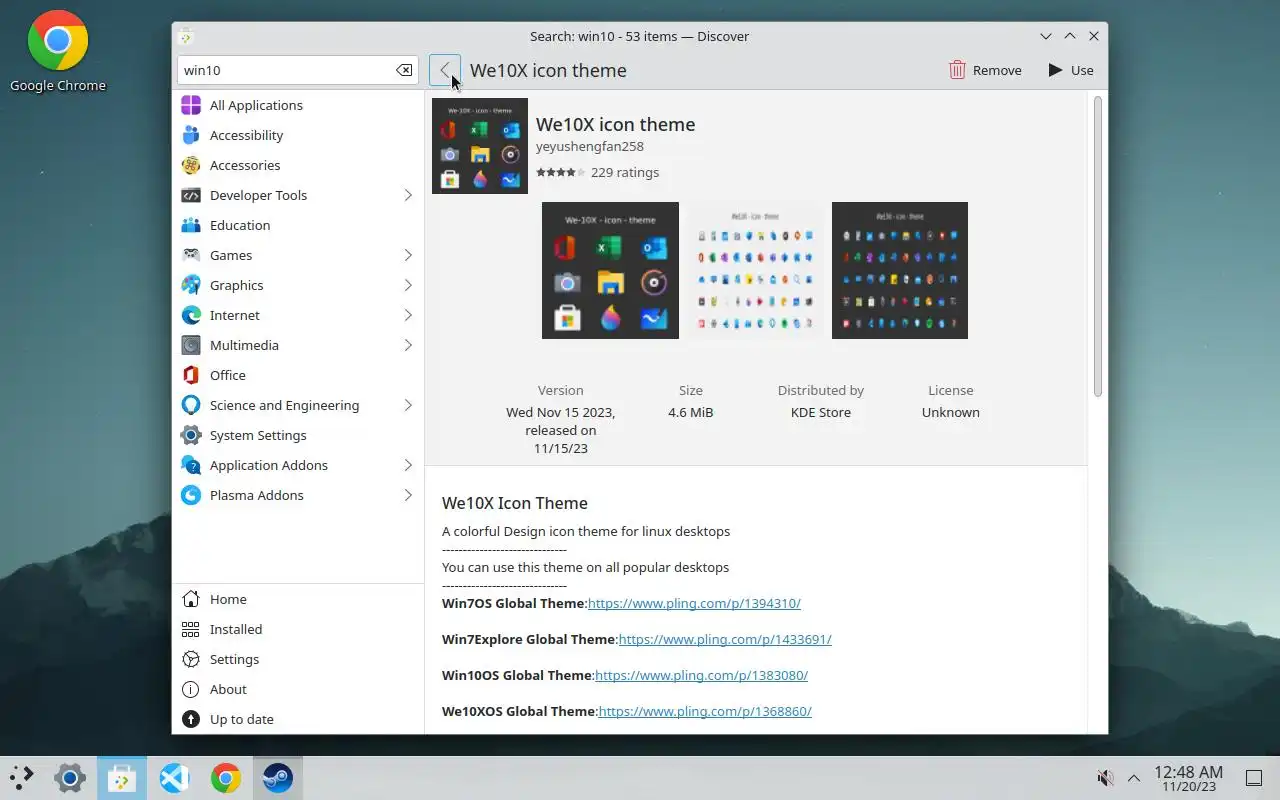Open the application launcher menu
Viewport: 1280px width, 800px height.
click(x=21, y=778)
